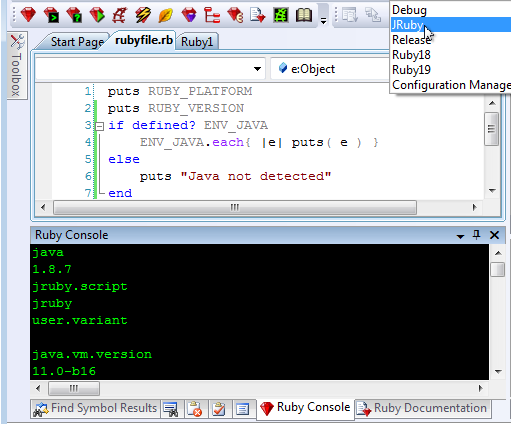Open the ruby console prompt toolbar icon
Screen dimensions: 511x424
(52, 15)
